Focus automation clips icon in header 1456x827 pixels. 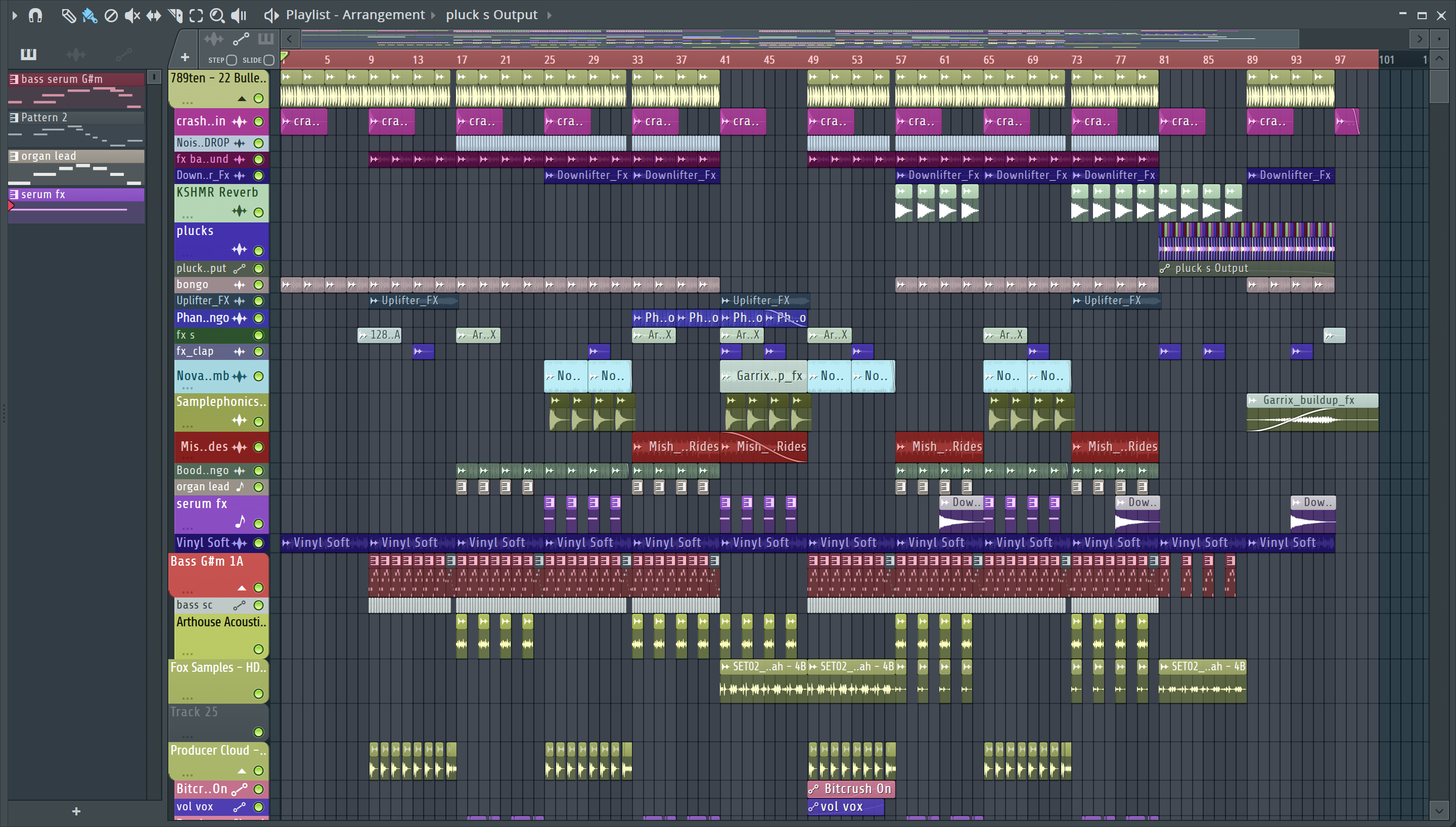click(x=241, y=39)
